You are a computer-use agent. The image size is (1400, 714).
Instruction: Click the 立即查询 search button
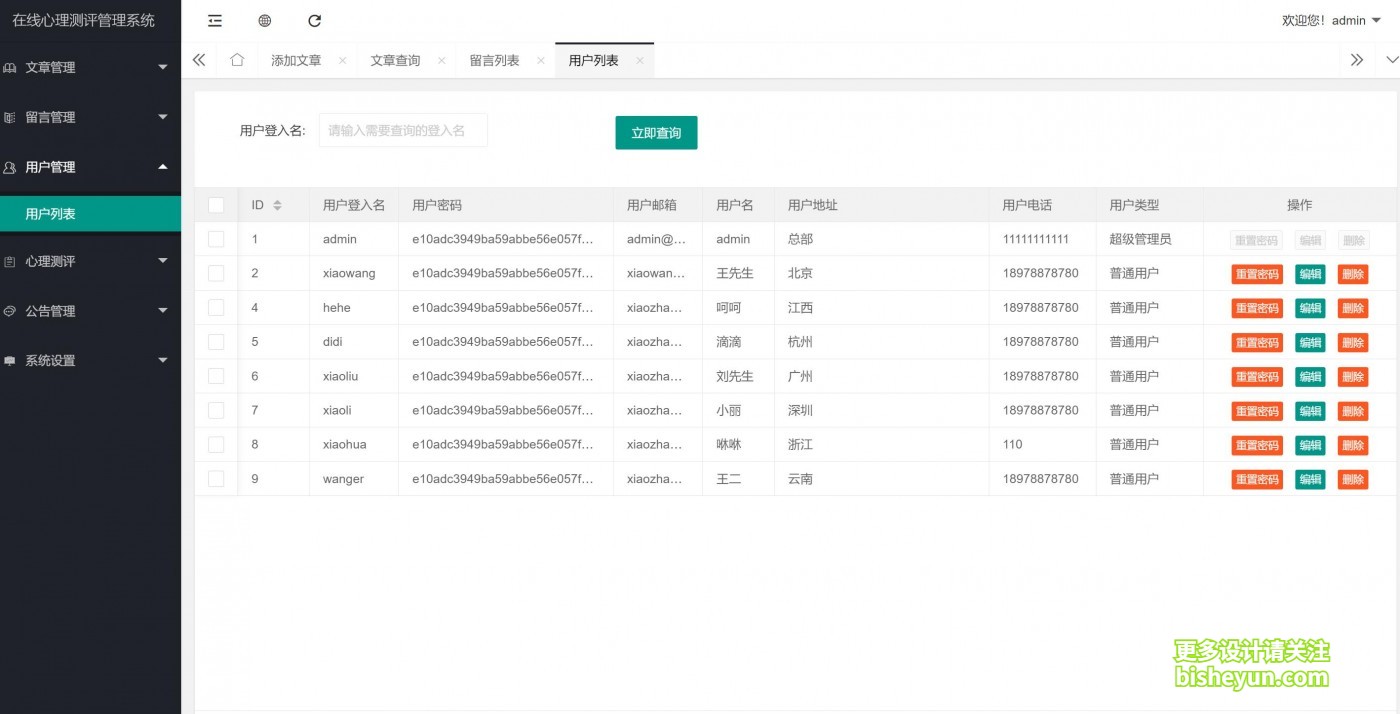tap(656, 131)
